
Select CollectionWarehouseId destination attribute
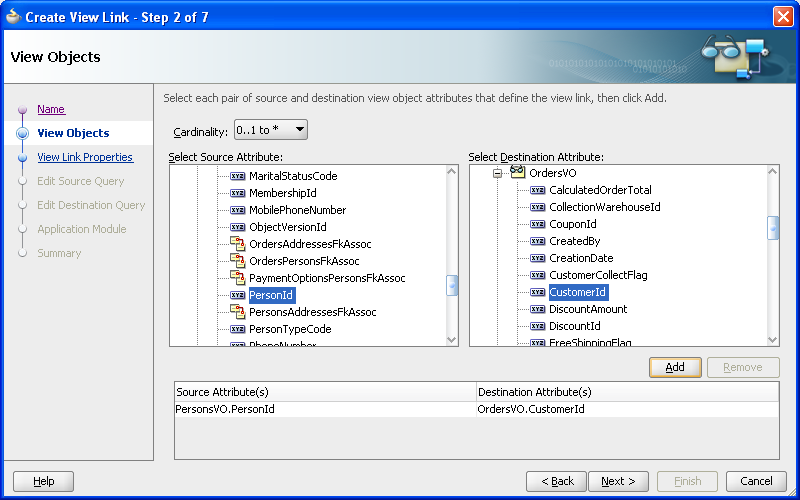click(605, 207)
